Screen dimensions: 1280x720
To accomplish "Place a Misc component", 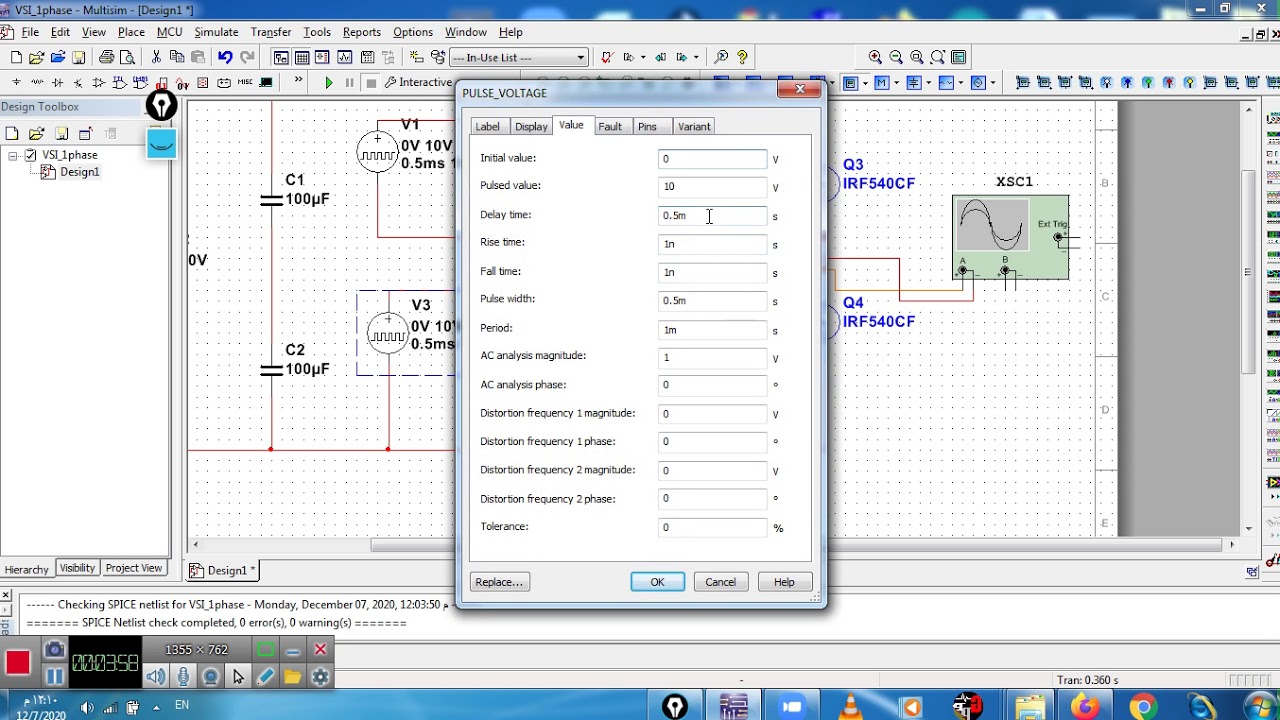I will click(245, 82).
